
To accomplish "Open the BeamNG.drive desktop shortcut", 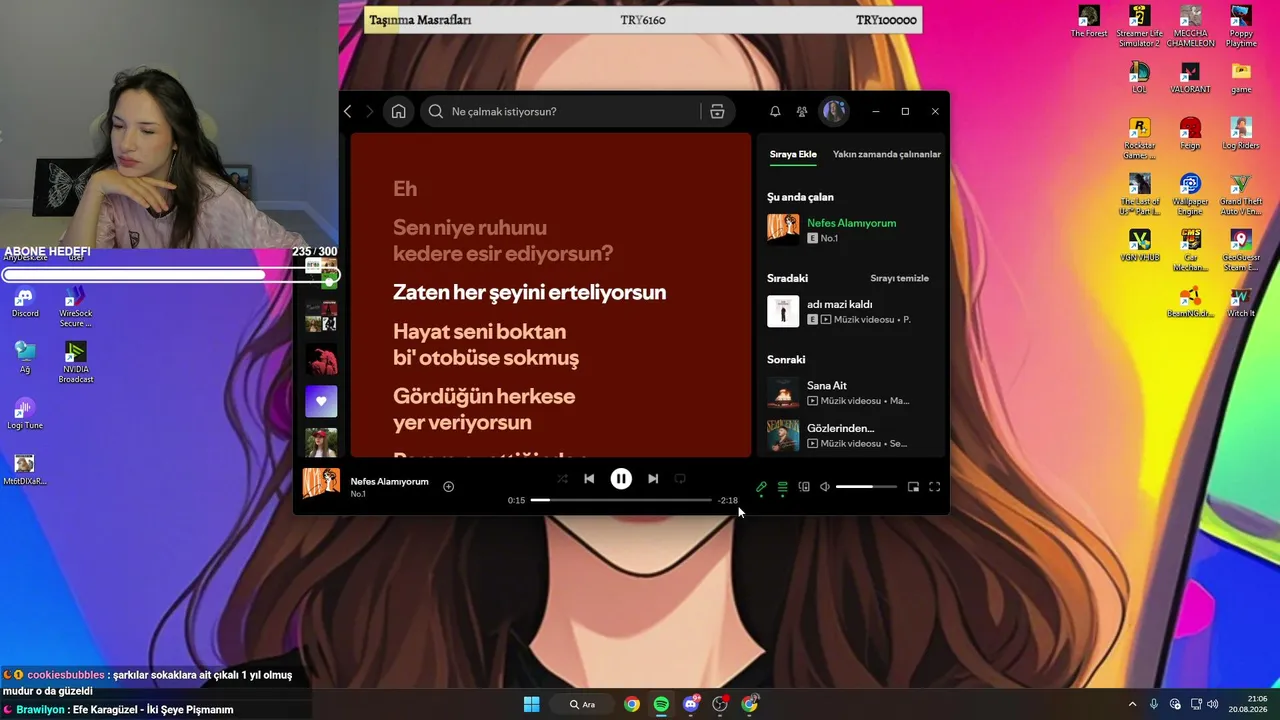I will (1190, 302).
